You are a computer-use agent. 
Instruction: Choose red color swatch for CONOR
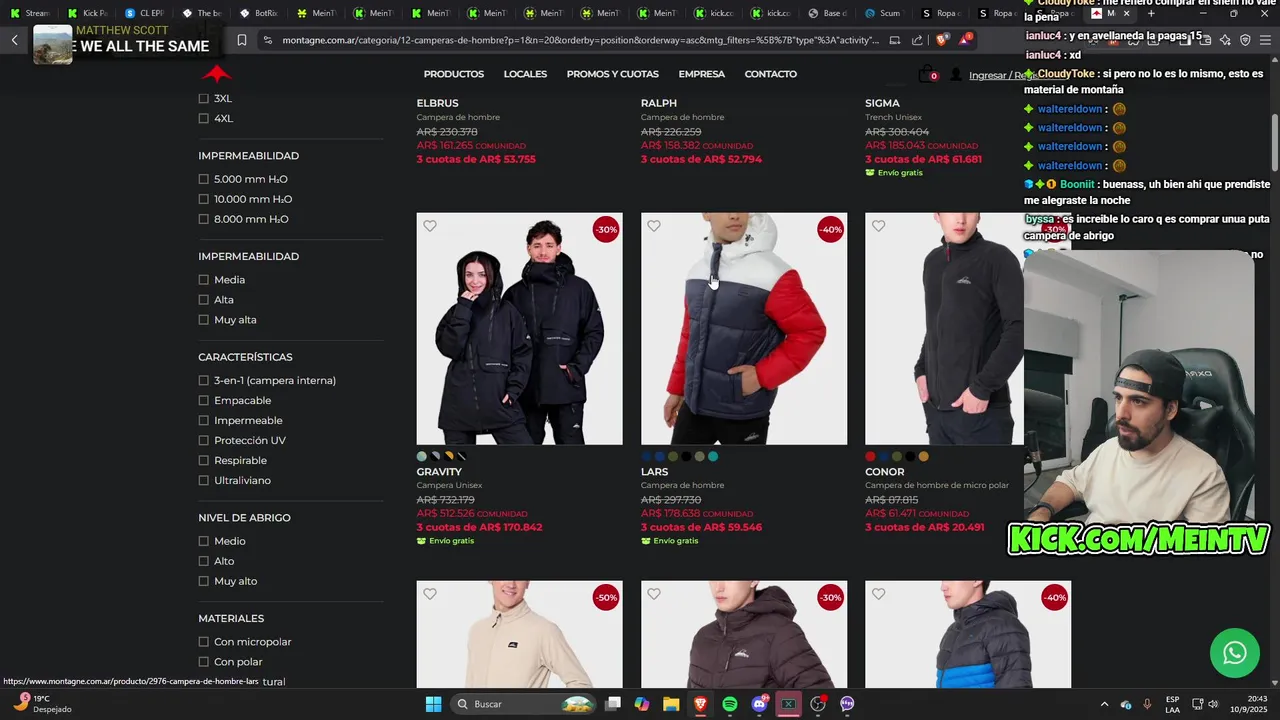[x=870, y=457]
